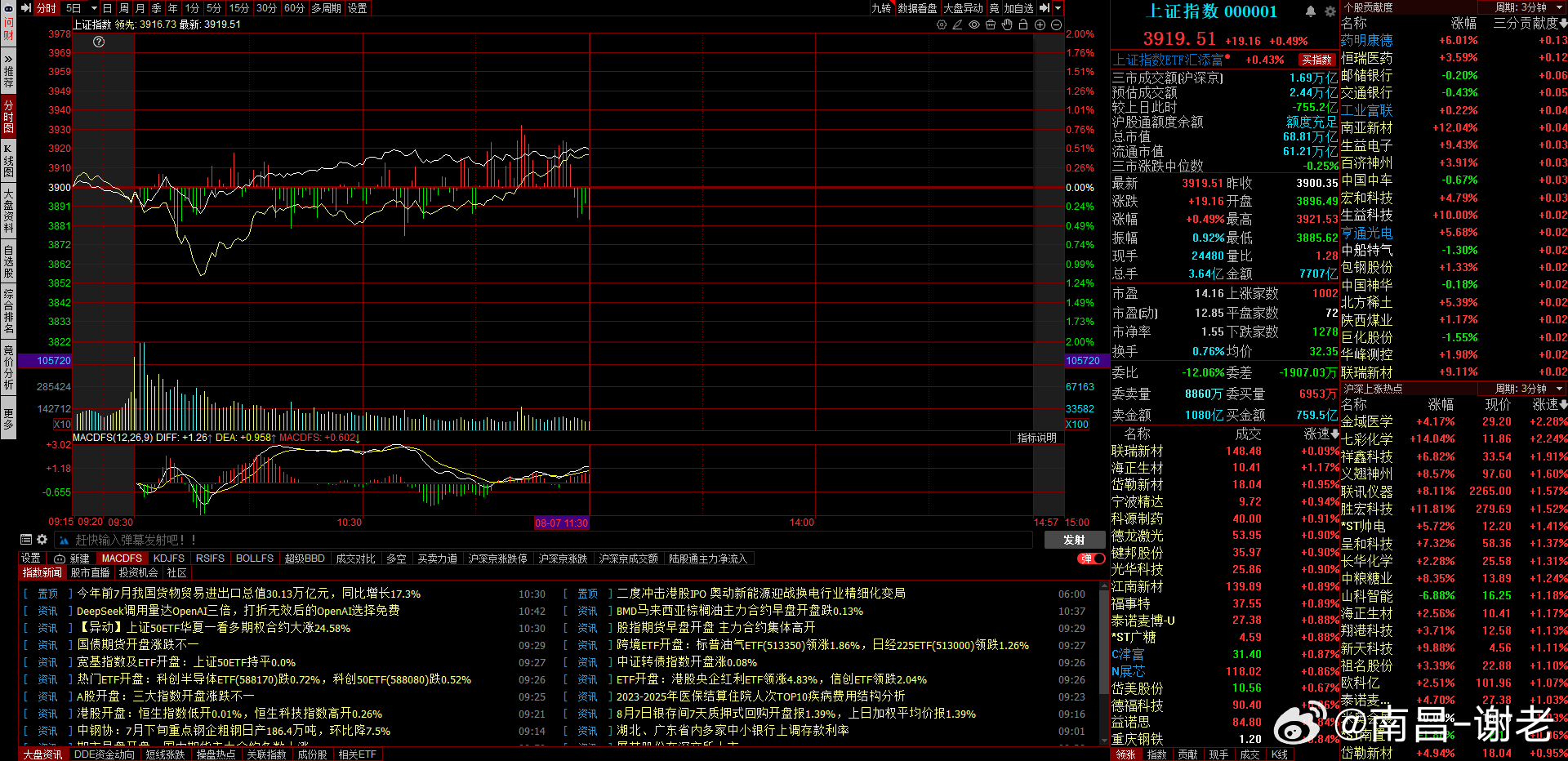1568x761 pixels.
Task: Select the drawing pencil tool
Action: tap(958, 24)
